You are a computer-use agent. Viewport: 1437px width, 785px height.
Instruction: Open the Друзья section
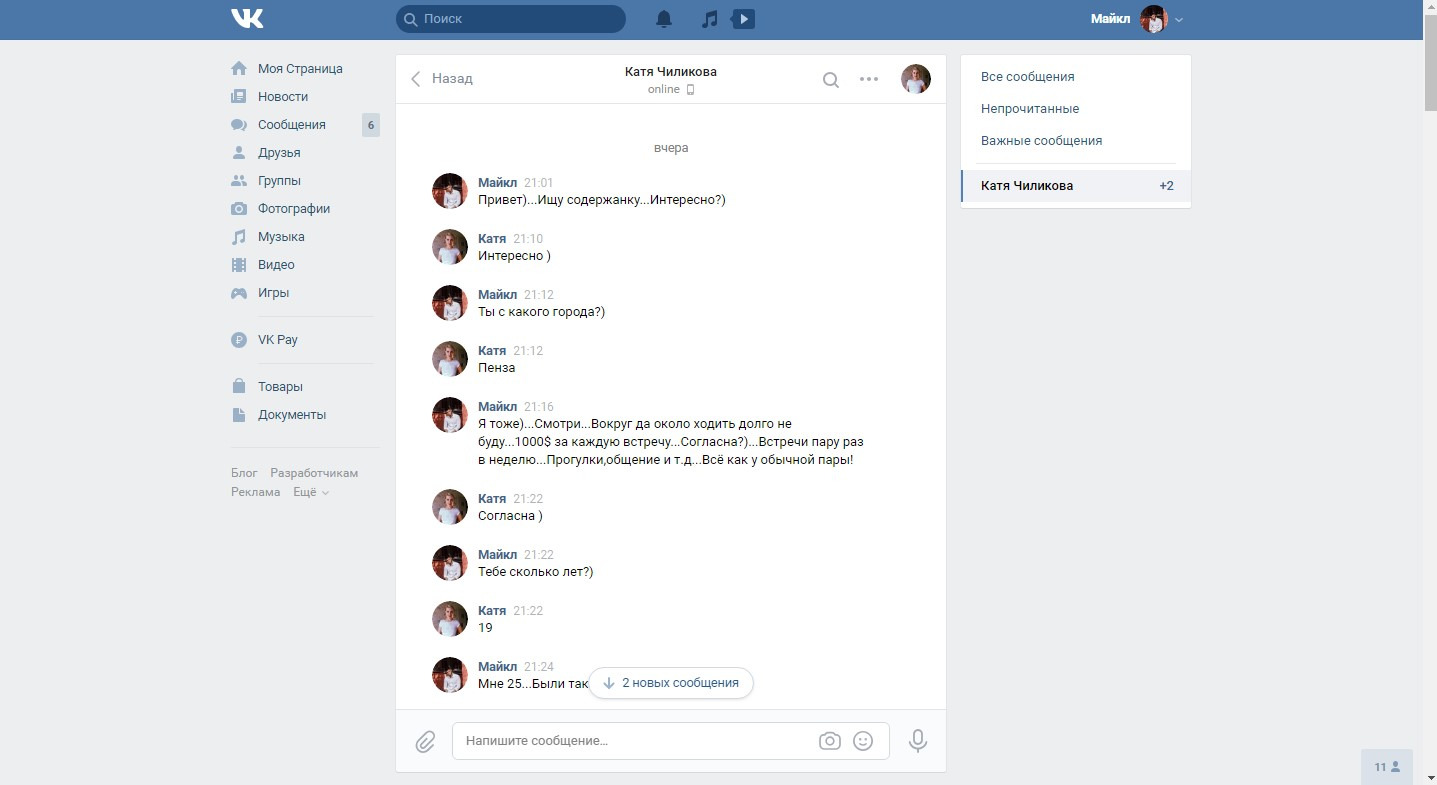tap(279, 153)
